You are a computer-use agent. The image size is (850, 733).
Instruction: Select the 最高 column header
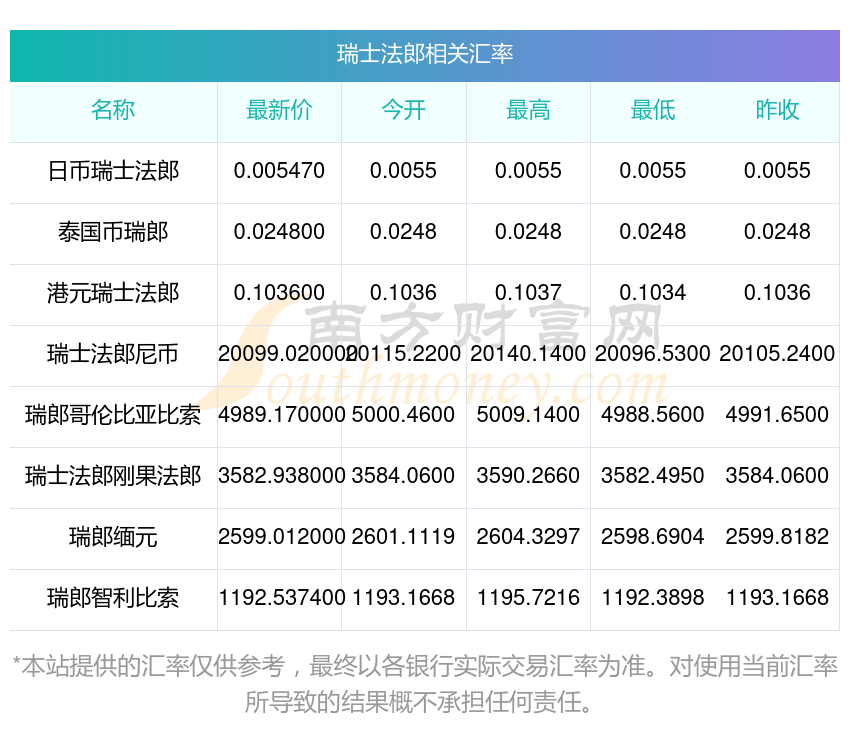coord(528,110)
